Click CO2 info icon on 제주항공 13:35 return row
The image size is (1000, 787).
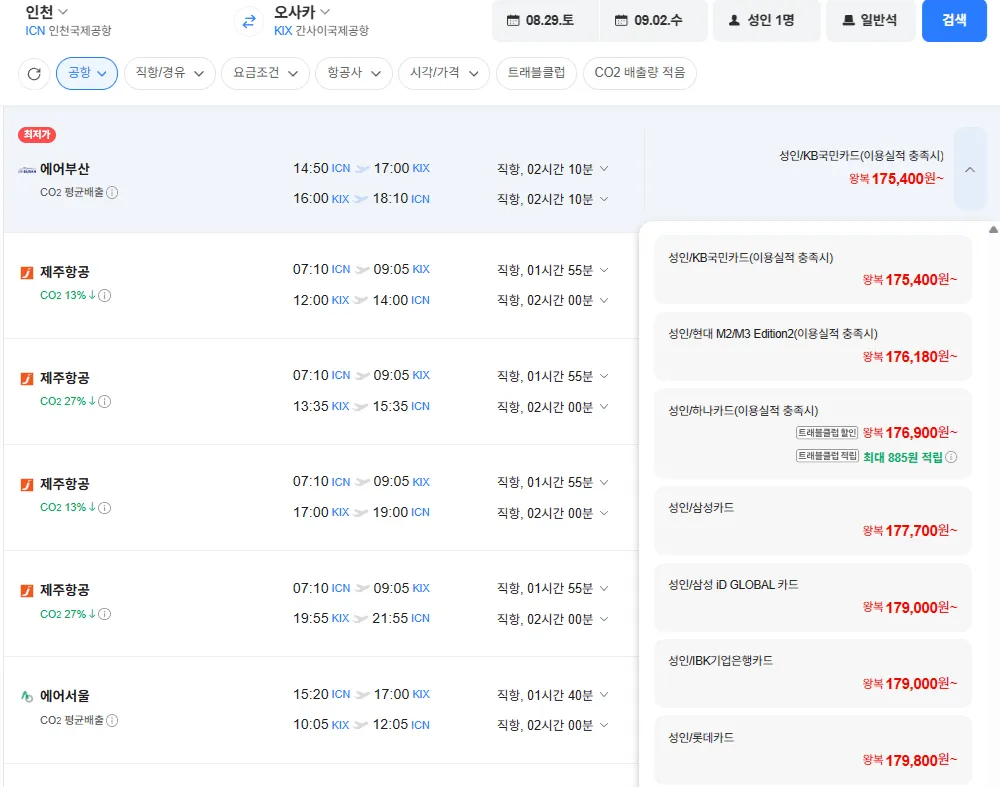coord(105,401)
